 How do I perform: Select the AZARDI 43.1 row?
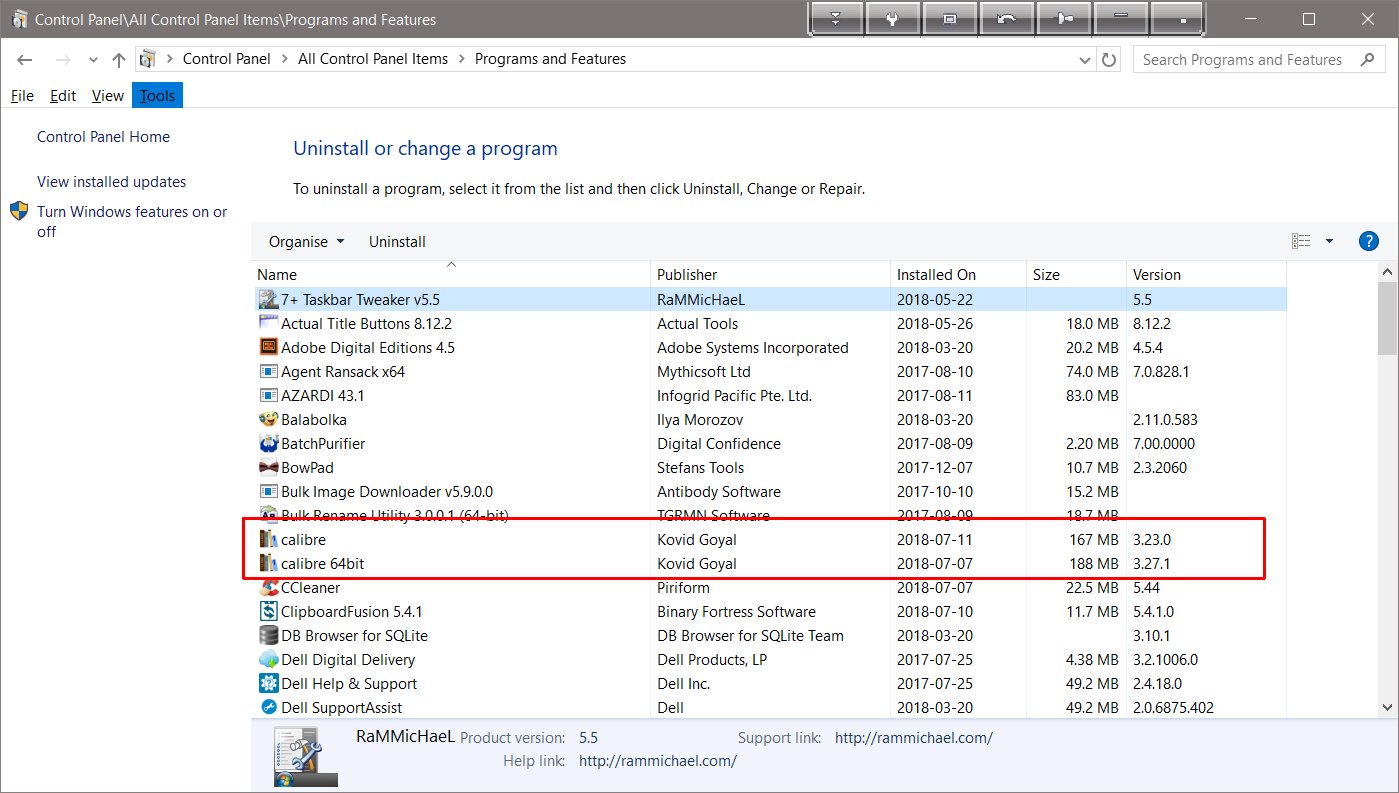(x=769, y=395)
